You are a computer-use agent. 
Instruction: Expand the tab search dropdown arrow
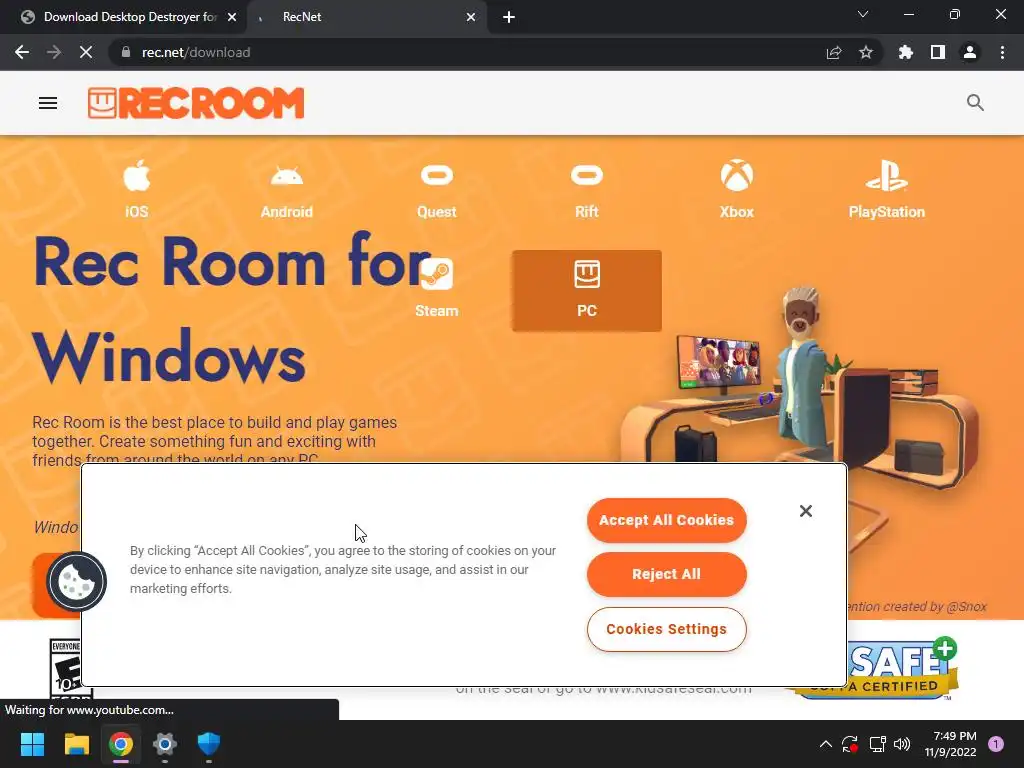863,14
